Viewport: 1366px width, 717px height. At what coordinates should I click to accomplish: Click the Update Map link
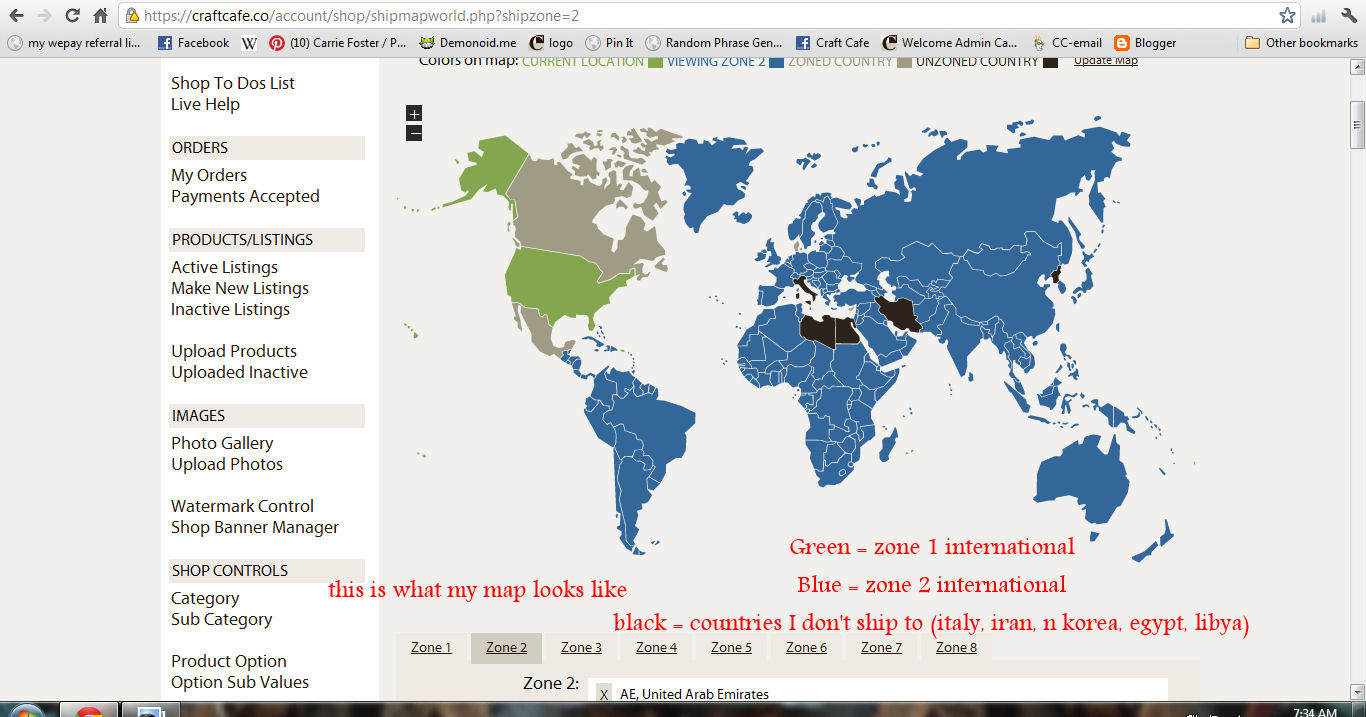[x=1105, y=61]
